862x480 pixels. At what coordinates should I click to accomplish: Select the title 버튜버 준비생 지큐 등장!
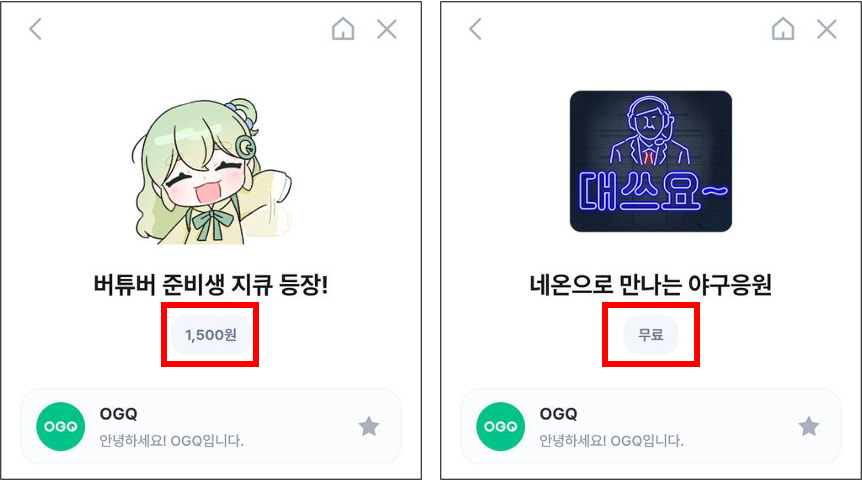(211, 285)
